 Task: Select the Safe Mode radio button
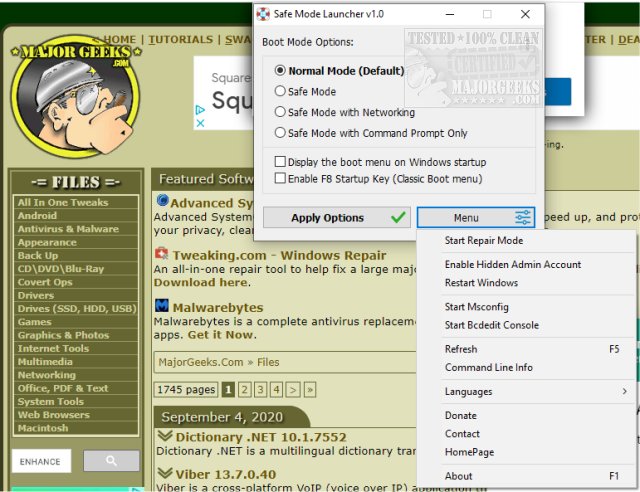coord(280,91)
